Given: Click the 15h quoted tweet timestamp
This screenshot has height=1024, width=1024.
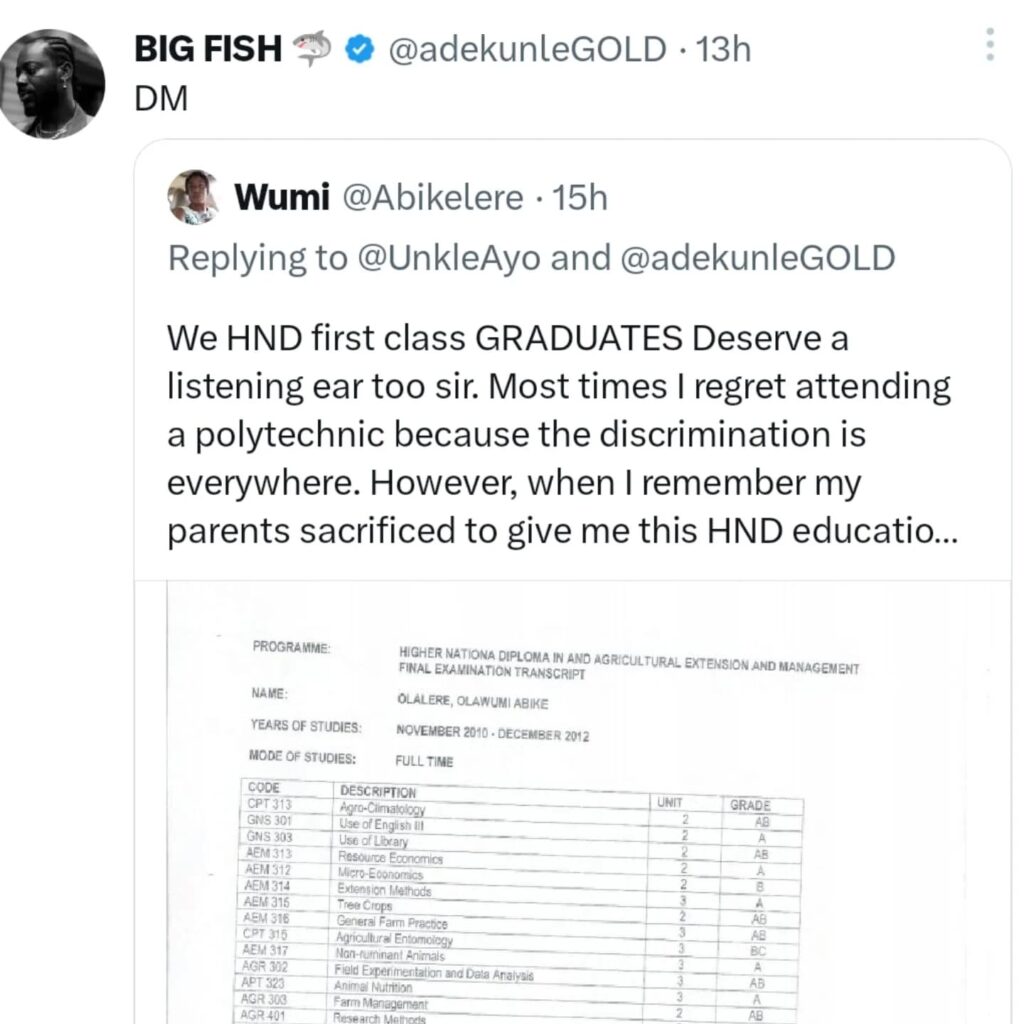Looking at the screenshot, I should coord(580,198).
